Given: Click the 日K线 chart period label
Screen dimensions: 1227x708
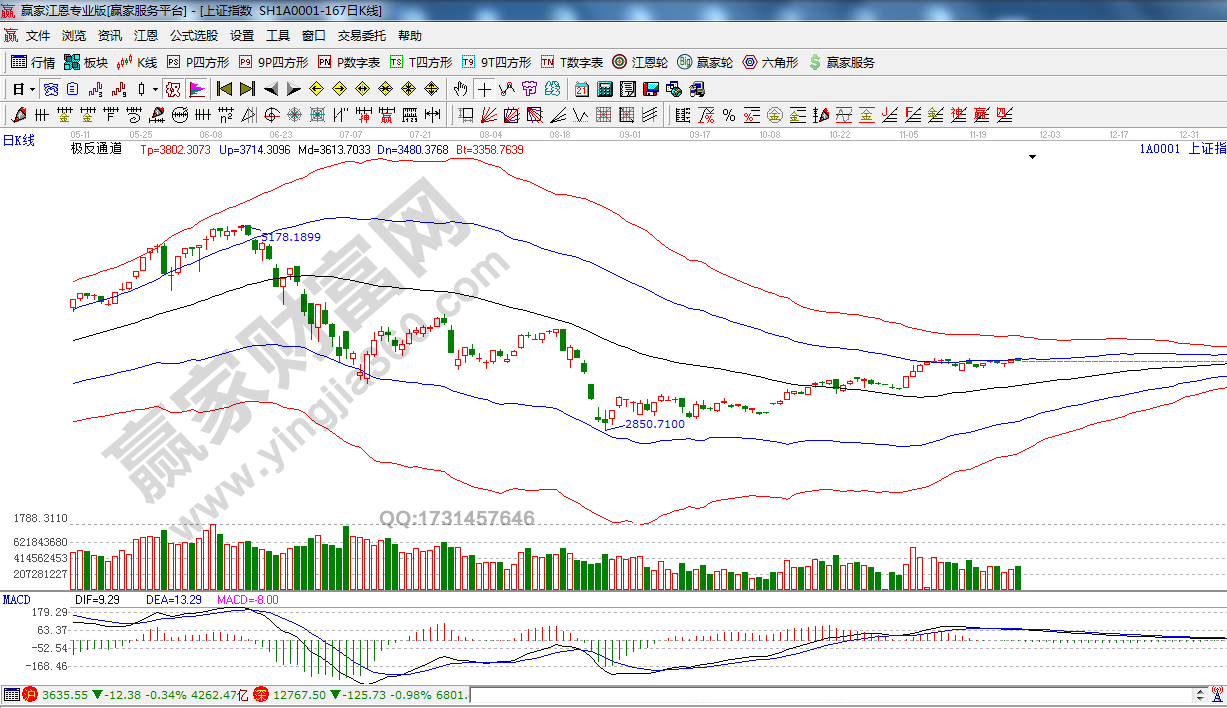Looking at the screenshot, I should (18, 140).
